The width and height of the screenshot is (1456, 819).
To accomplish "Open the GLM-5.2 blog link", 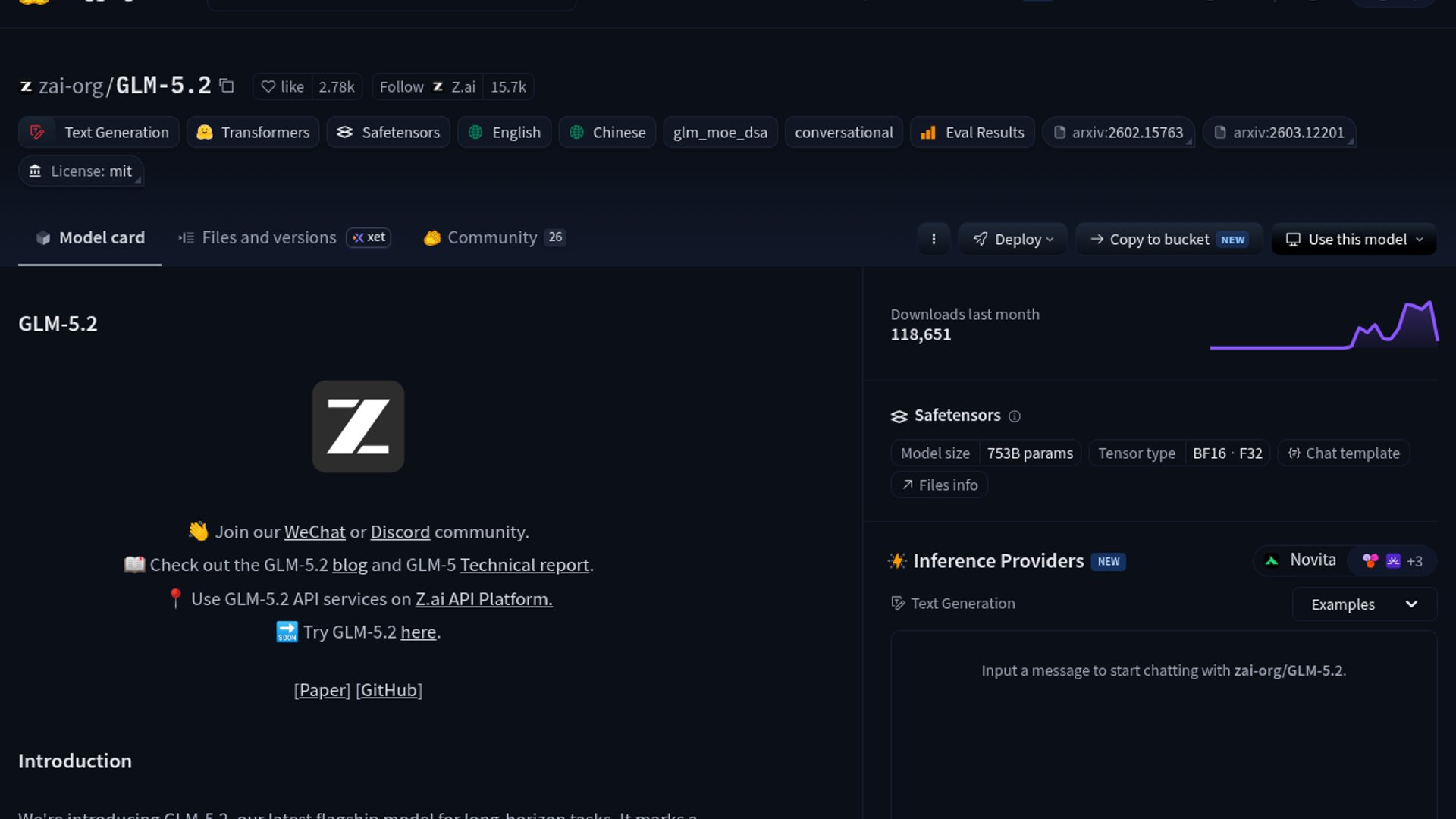I will click(x=350, y=566).
